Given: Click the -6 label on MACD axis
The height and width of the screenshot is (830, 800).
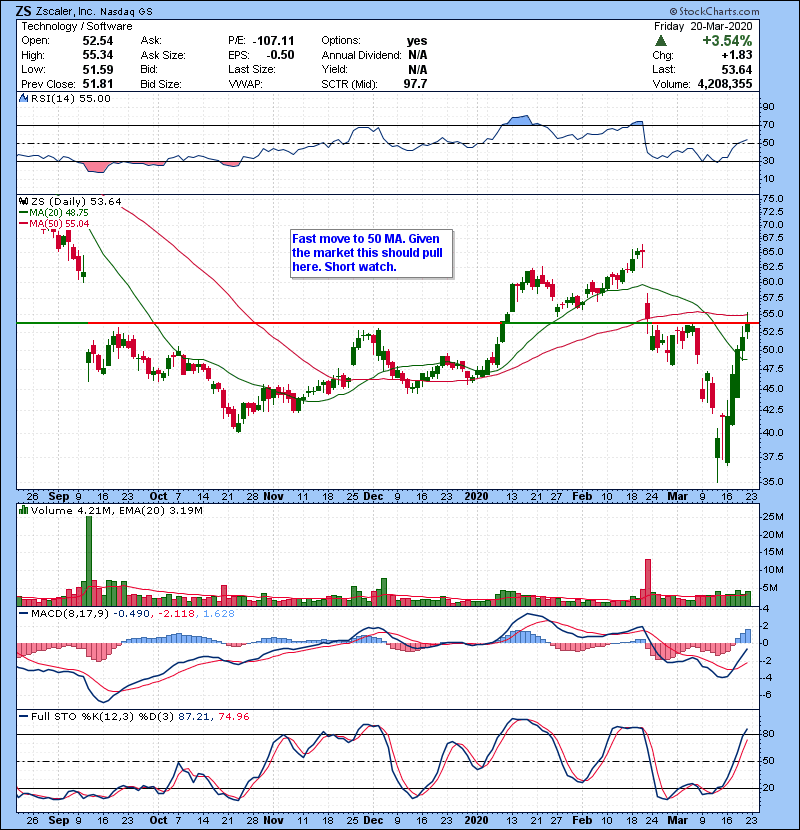Looking at the screenshot, I should point(766,695).
